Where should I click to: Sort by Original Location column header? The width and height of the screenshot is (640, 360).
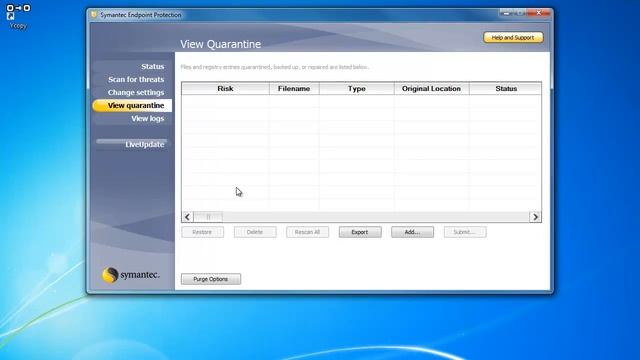point(431,89)
